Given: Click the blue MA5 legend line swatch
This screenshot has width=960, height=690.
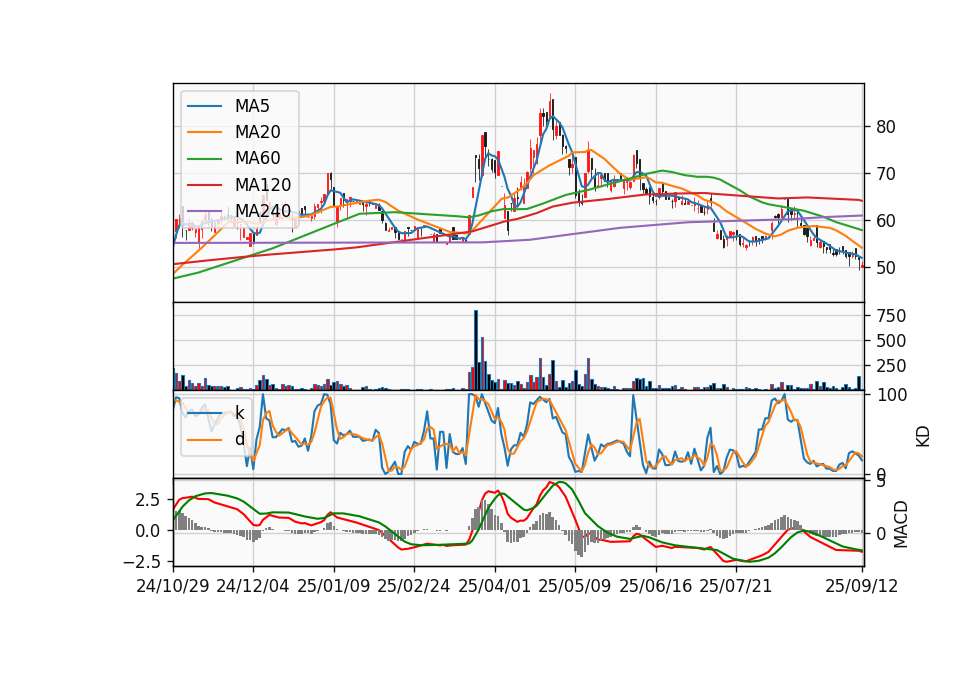Looking at the screenshot, I should pos(204,106).
